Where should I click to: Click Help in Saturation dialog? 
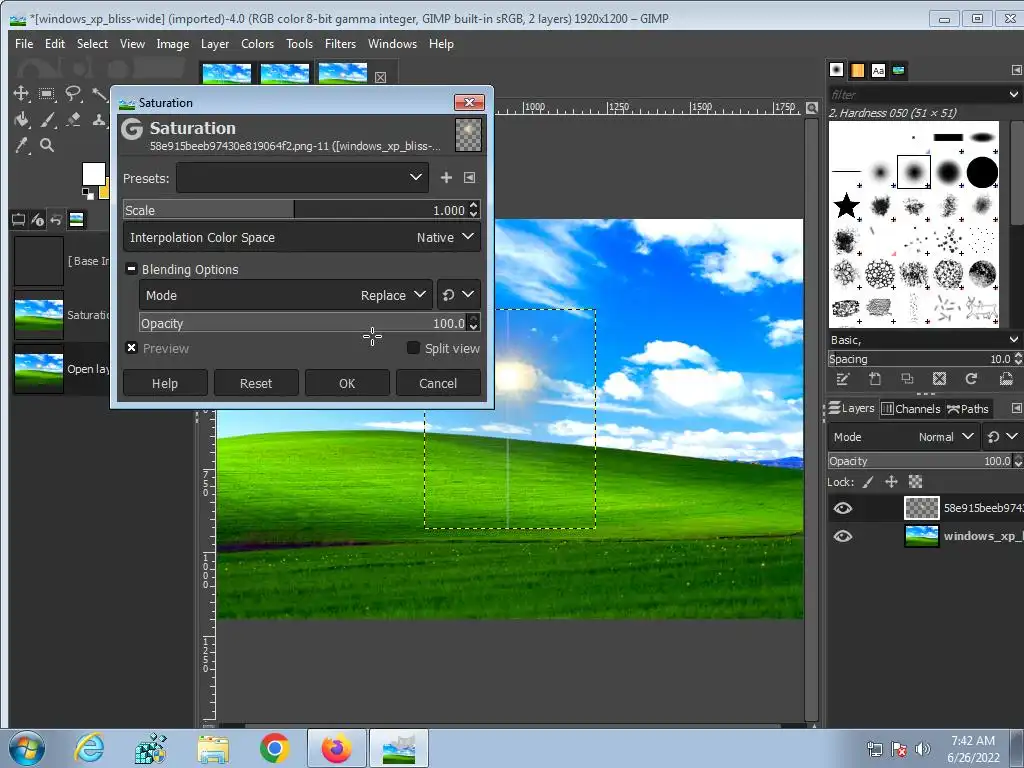tap(165, 383)
